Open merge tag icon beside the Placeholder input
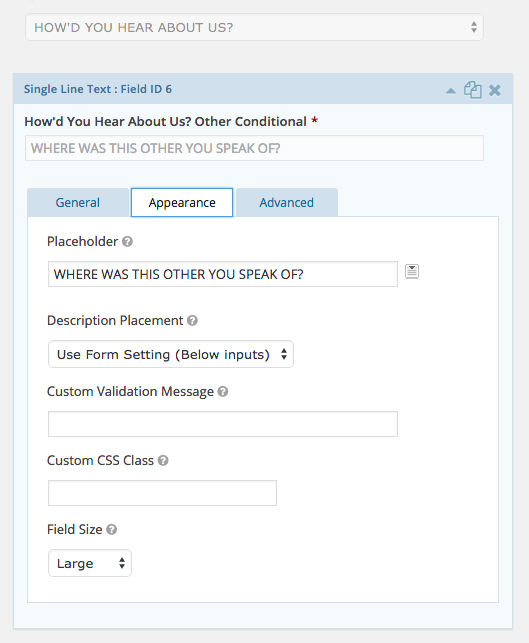529x643 pixels. [x=412, y=271]
